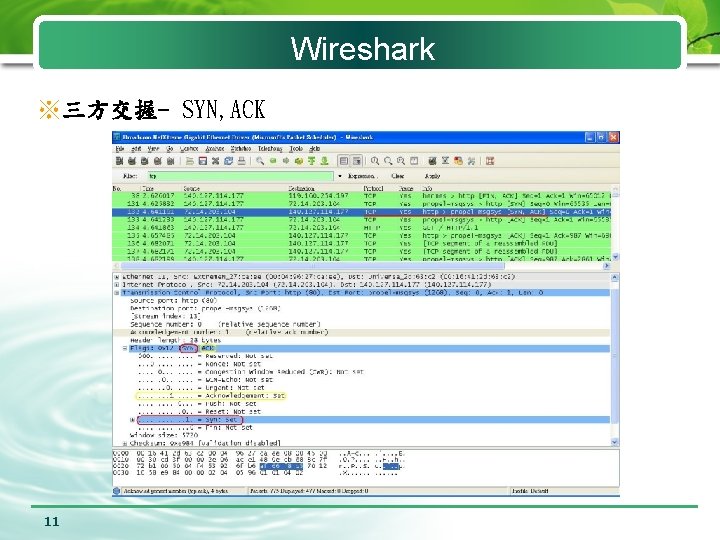Open the File menu
This screenshot has width=720, height=540.
pos(120,149)
